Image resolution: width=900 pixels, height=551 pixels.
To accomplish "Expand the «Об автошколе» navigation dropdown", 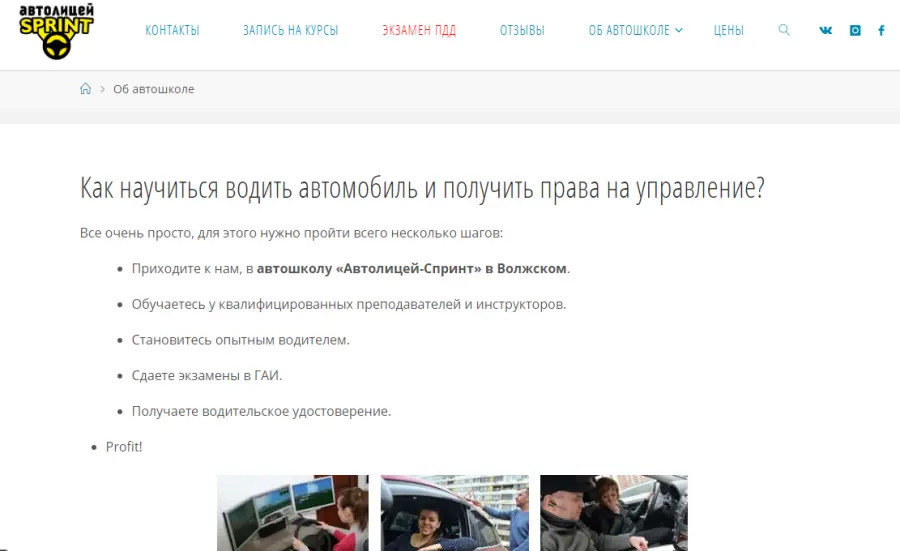I will (x=635, y=30).
